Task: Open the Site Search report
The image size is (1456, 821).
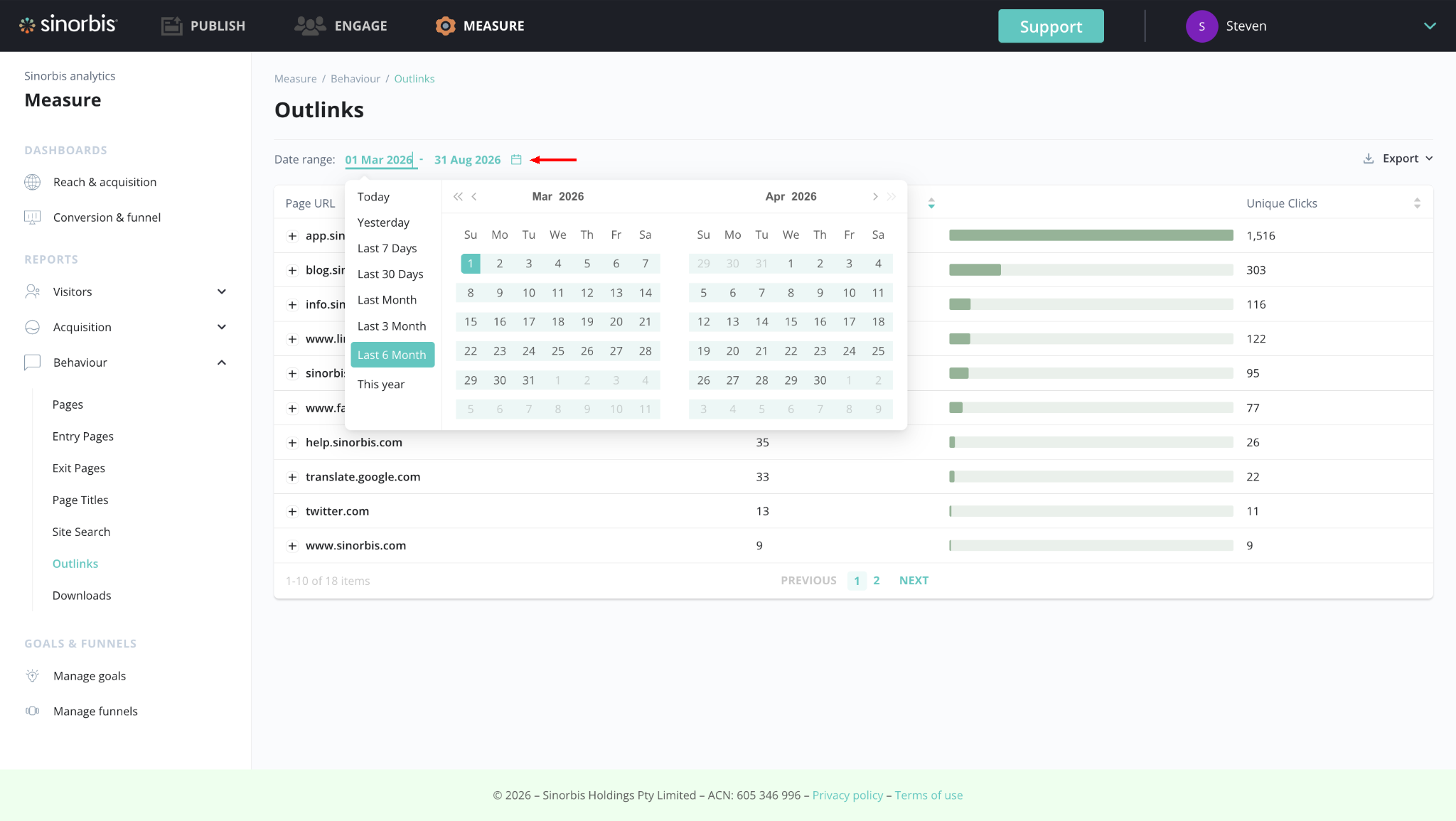Action: [x=81, y=532]
